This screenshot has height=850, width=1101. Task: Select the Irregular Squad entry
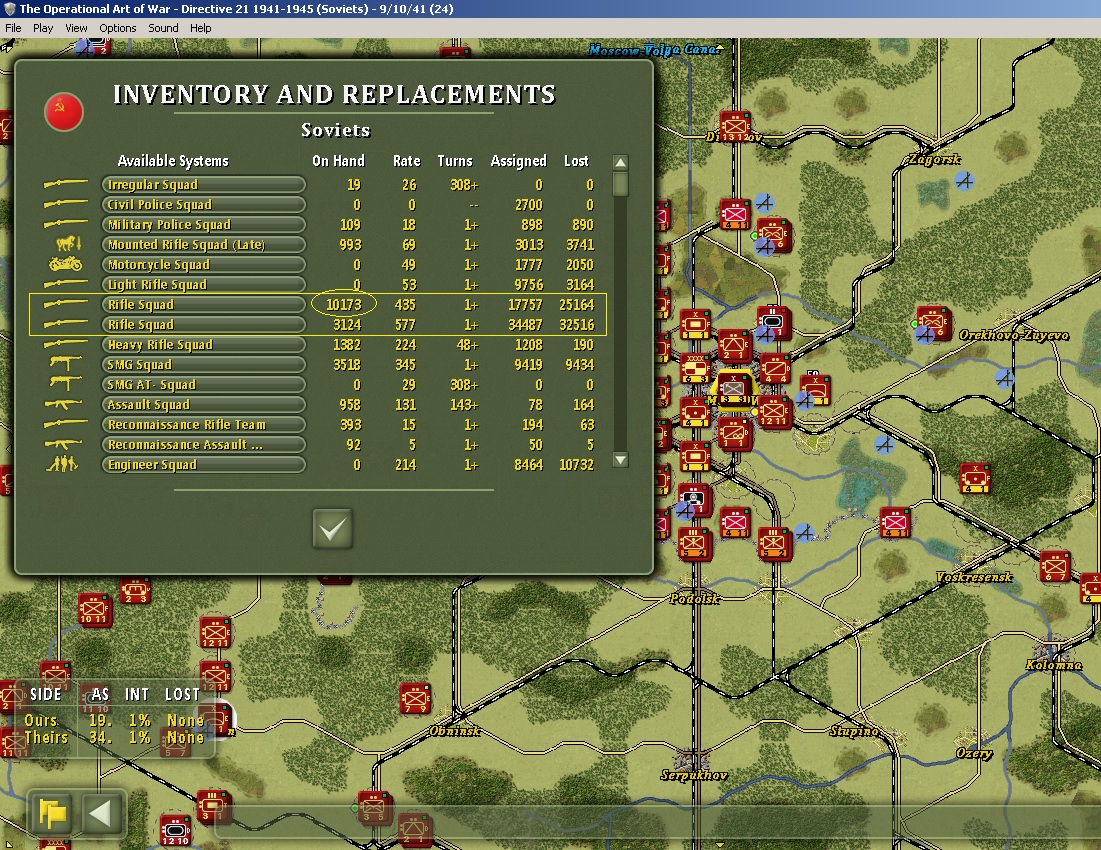coord(204,185)
